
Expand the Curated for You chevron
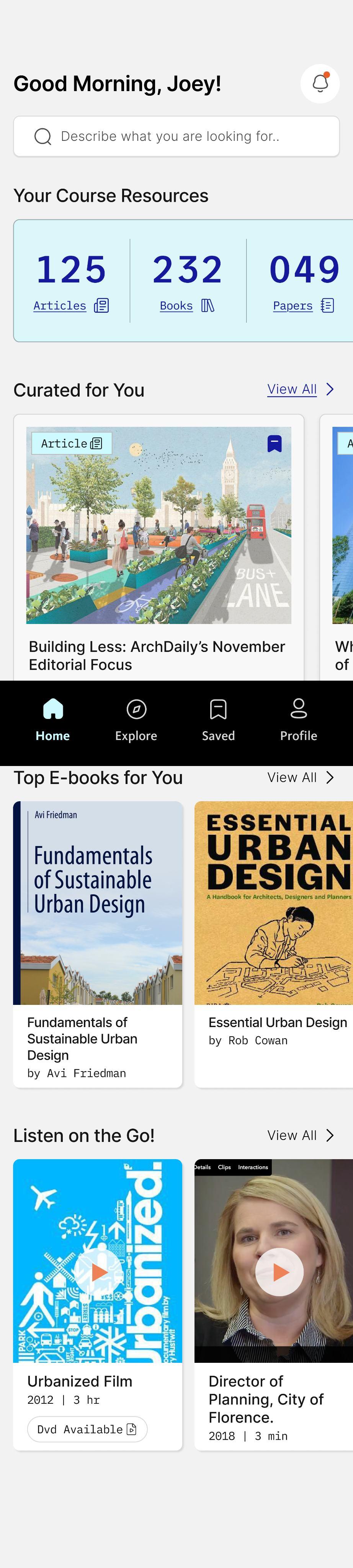pyautogui.click(x=330, y=390)
